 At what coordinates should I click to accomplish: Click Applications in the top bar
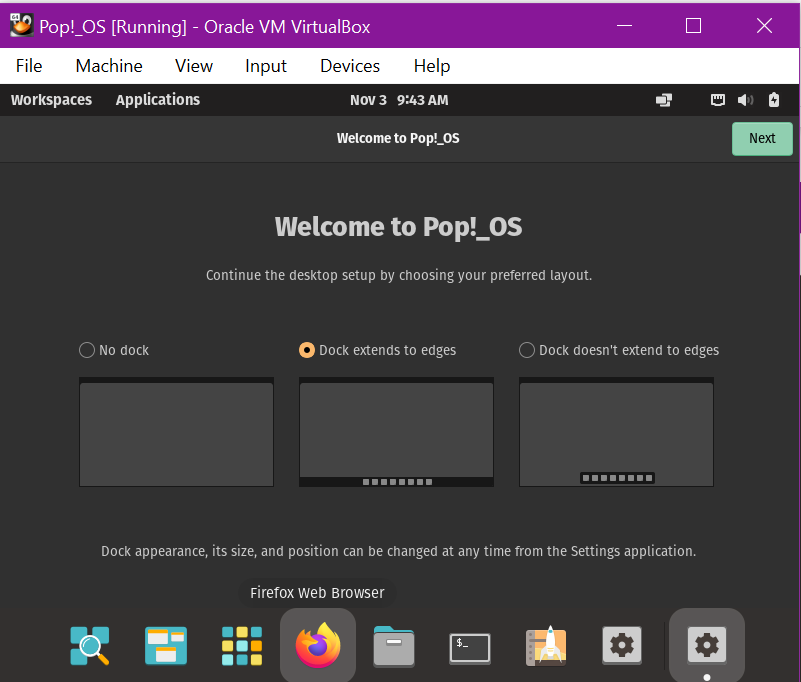[158, 100]
